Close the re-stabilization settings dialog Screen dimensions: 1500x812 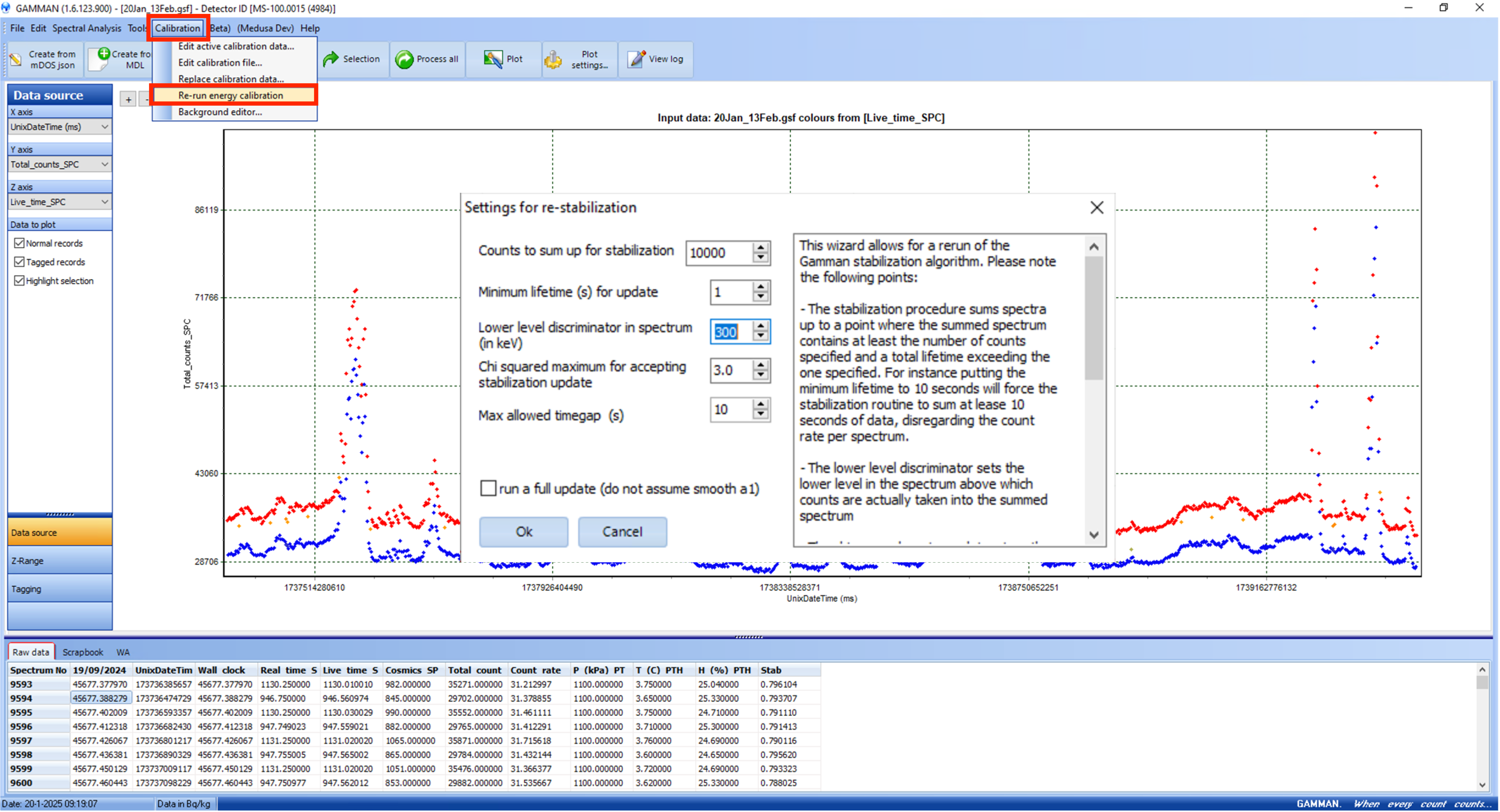coord(1096,208)
